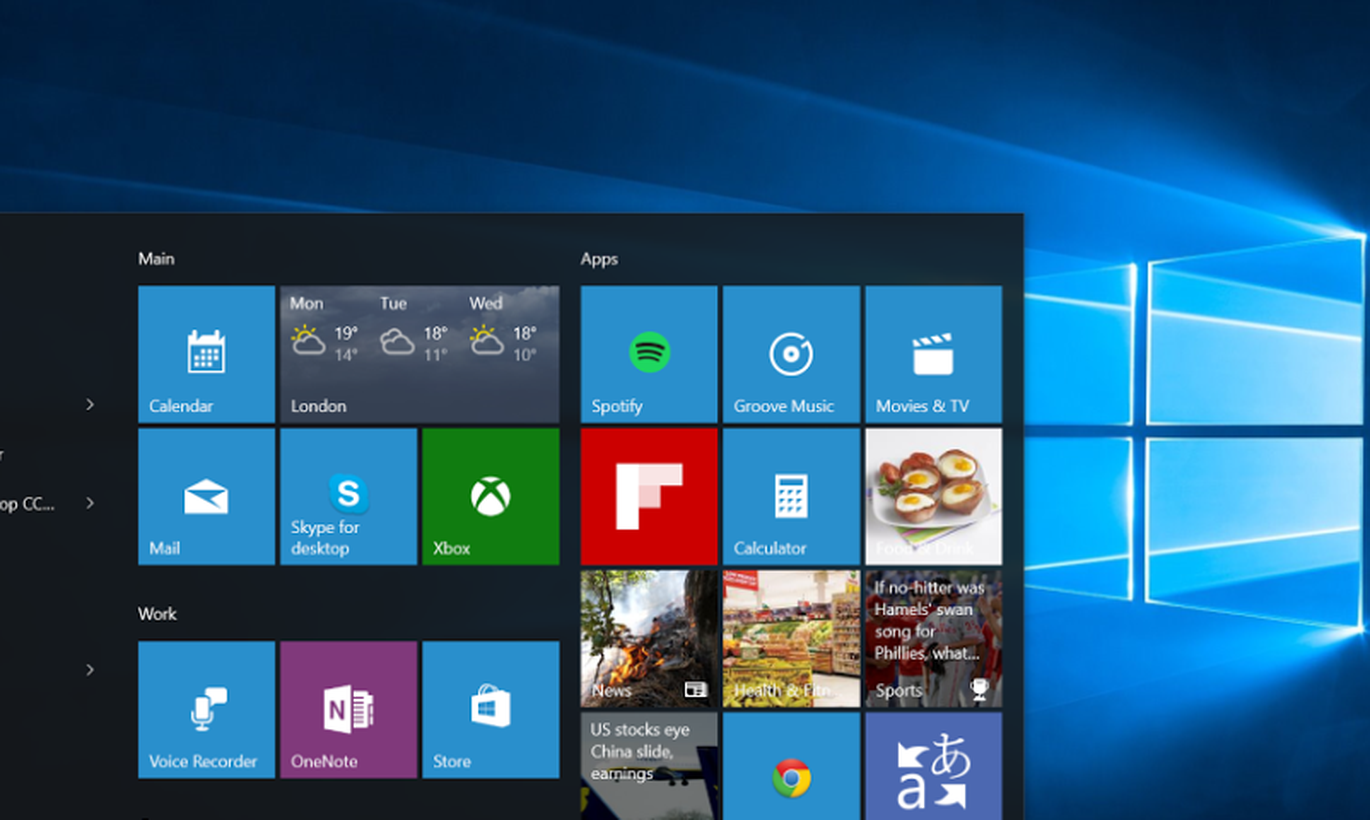This screenshot has width=1370, height=820.
Task: Launch the Google Chrome tile
Action: point(791,766)
